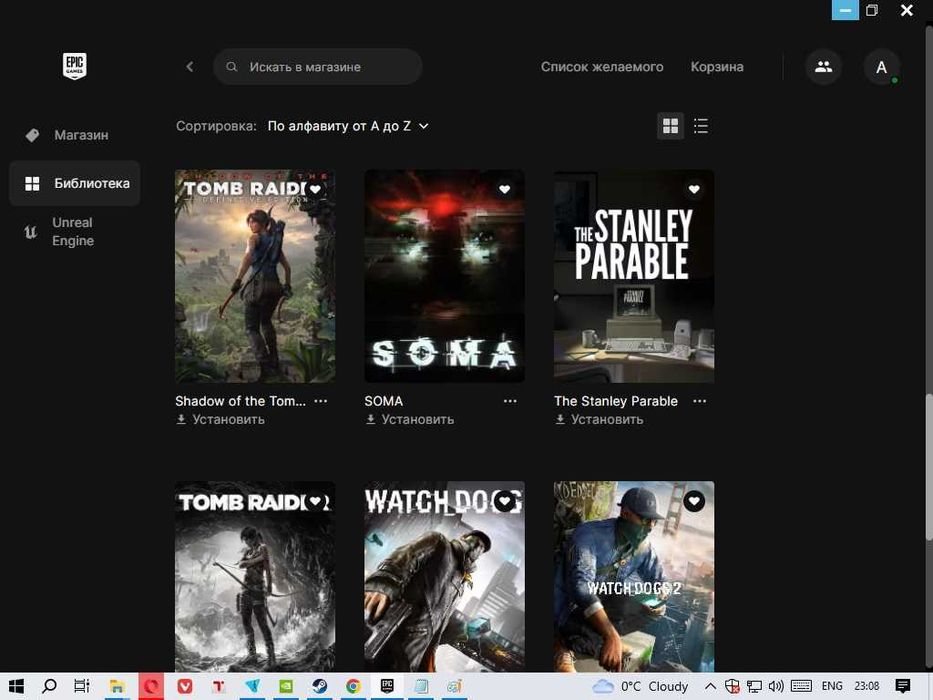Click the clock showing 23:08
The width and height of the screenshot is (933, 700).
click(x=867, y=686)
